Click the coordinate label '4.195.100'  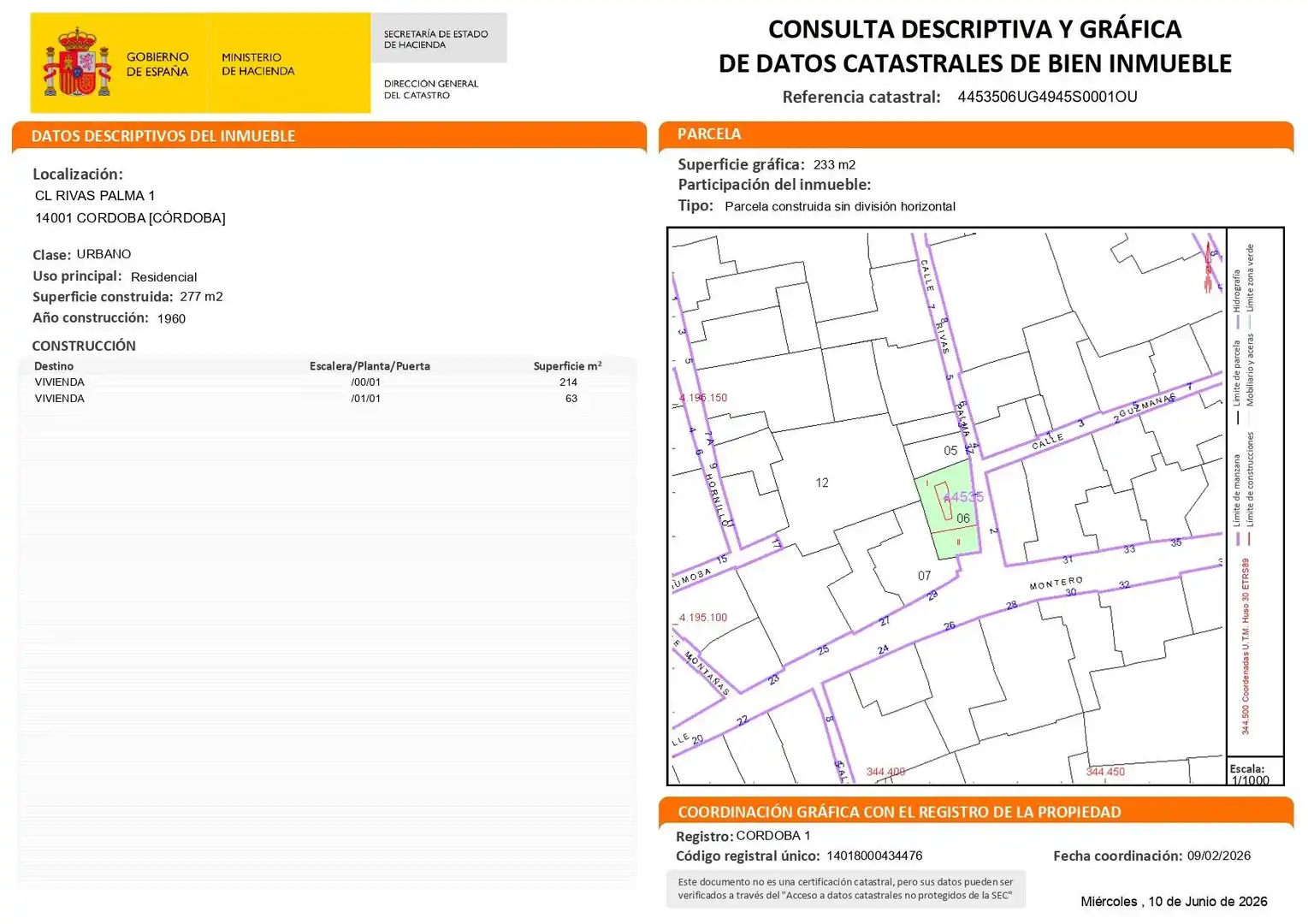click(703, 618)
